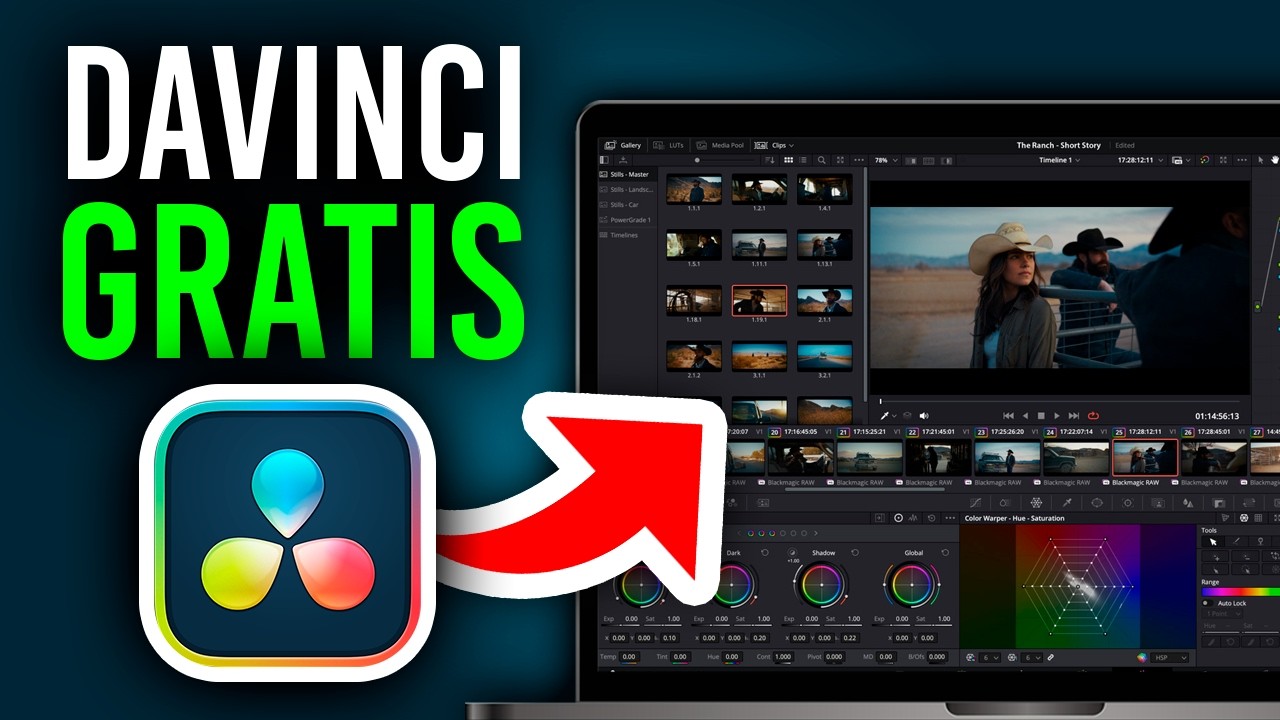Switch gallery to thumbnail grid view
The width and height of the screenshot is (1280, 720).
[x=788, y=160]
